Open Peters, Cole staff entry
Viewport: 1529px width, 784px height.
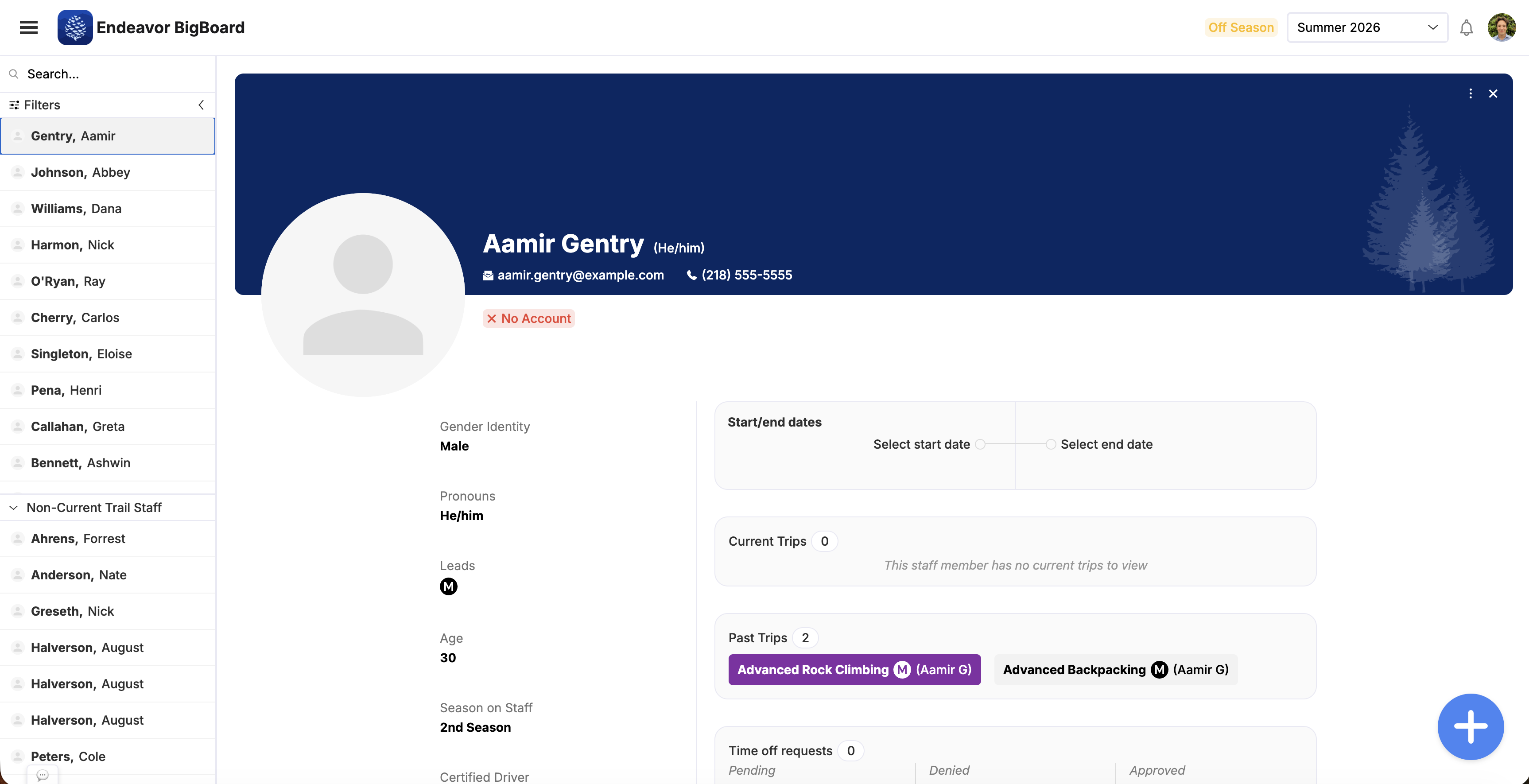(x=108, y=756)
